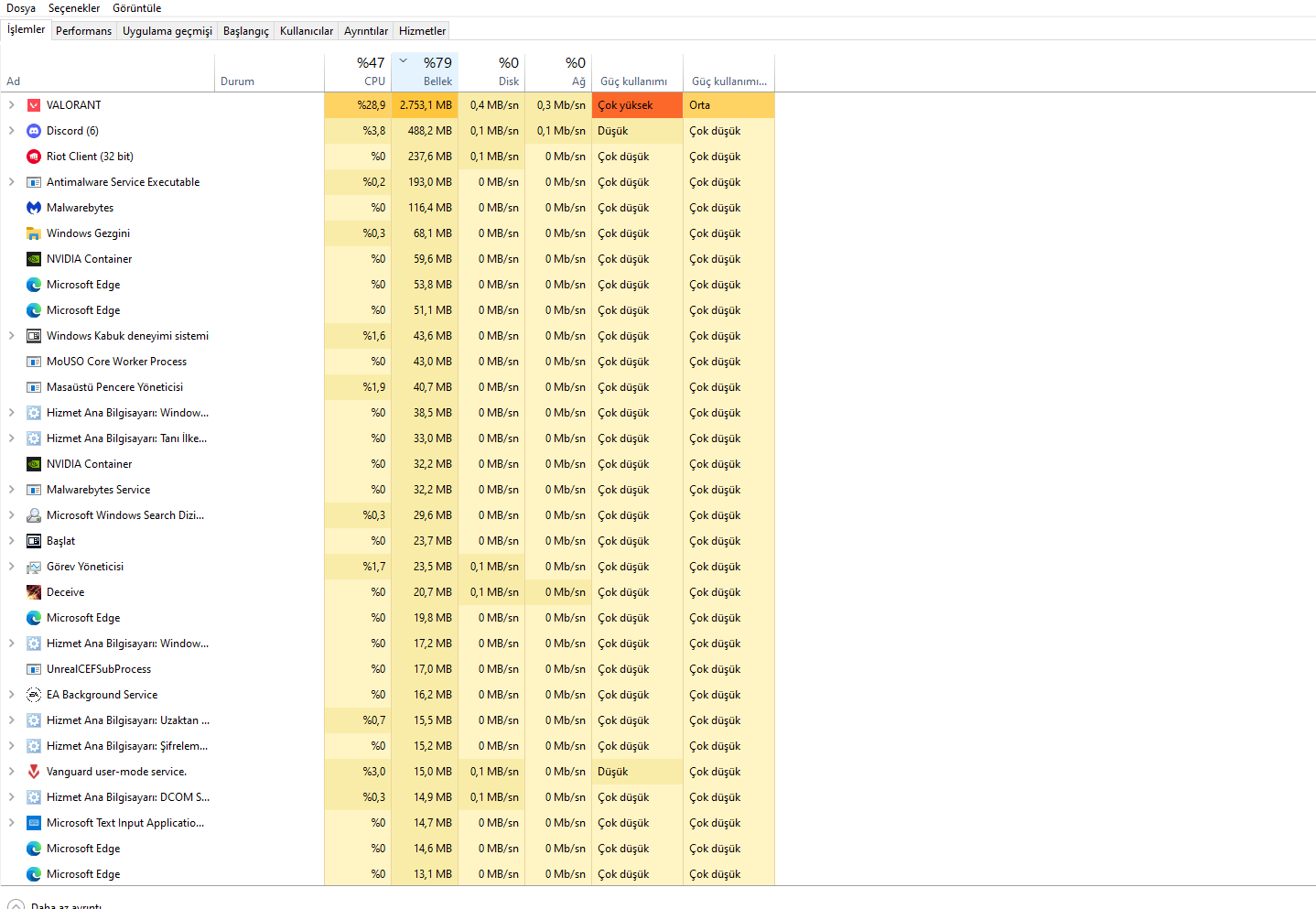This screenshot has height=909, width=1316.
Task: Click the Microsoft Text Input Application icon
Action: (x=34, y=823)
